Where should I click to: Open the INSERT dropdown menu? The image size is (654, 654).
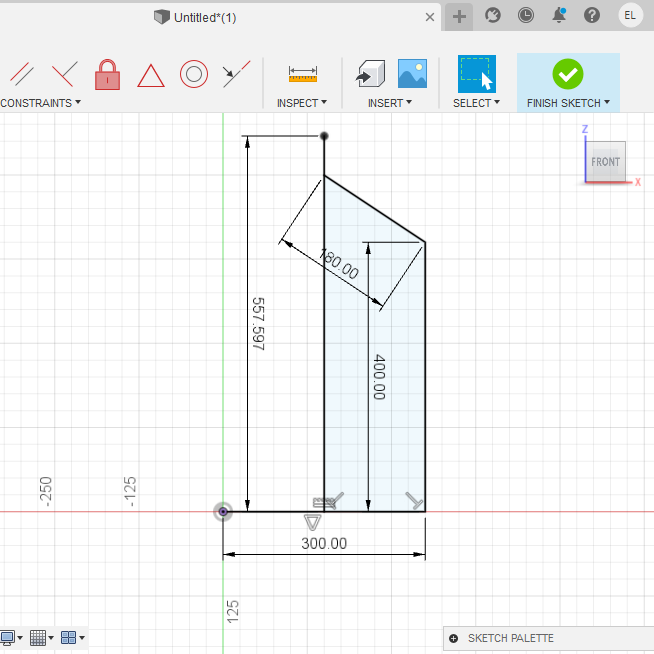[x=390, y=103]
